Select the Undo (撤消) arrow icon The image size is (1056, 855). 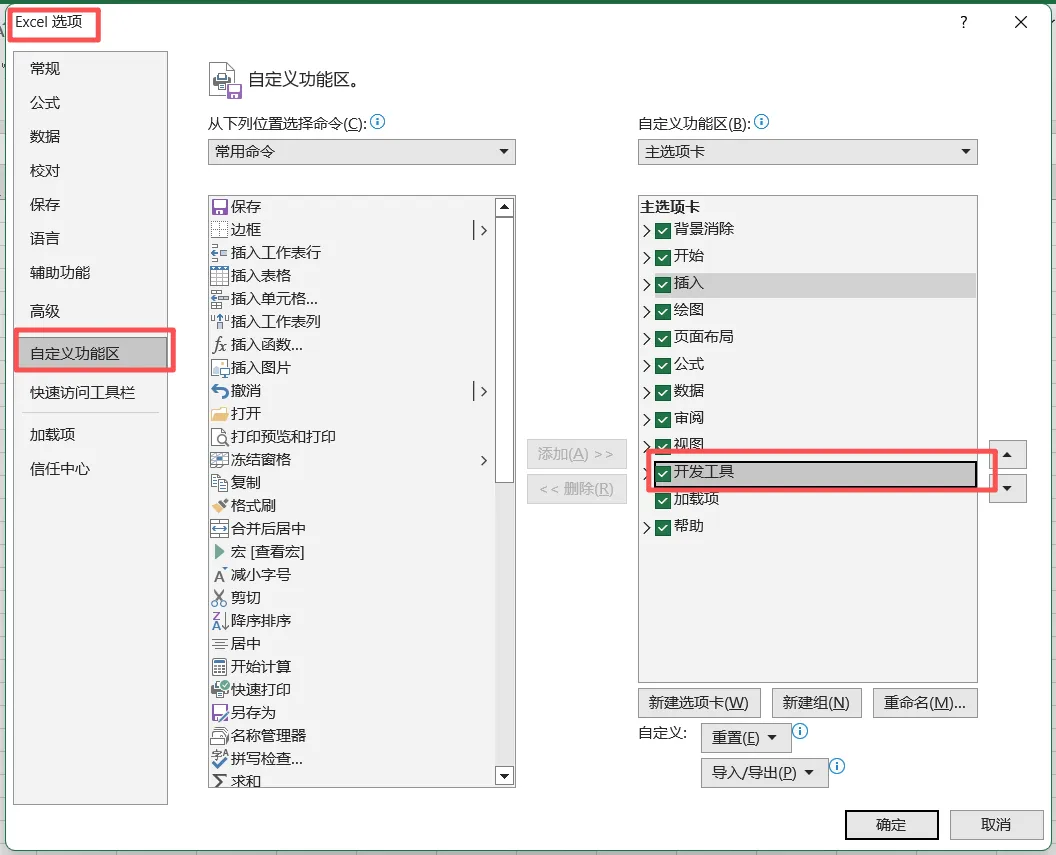click(220, 390)
